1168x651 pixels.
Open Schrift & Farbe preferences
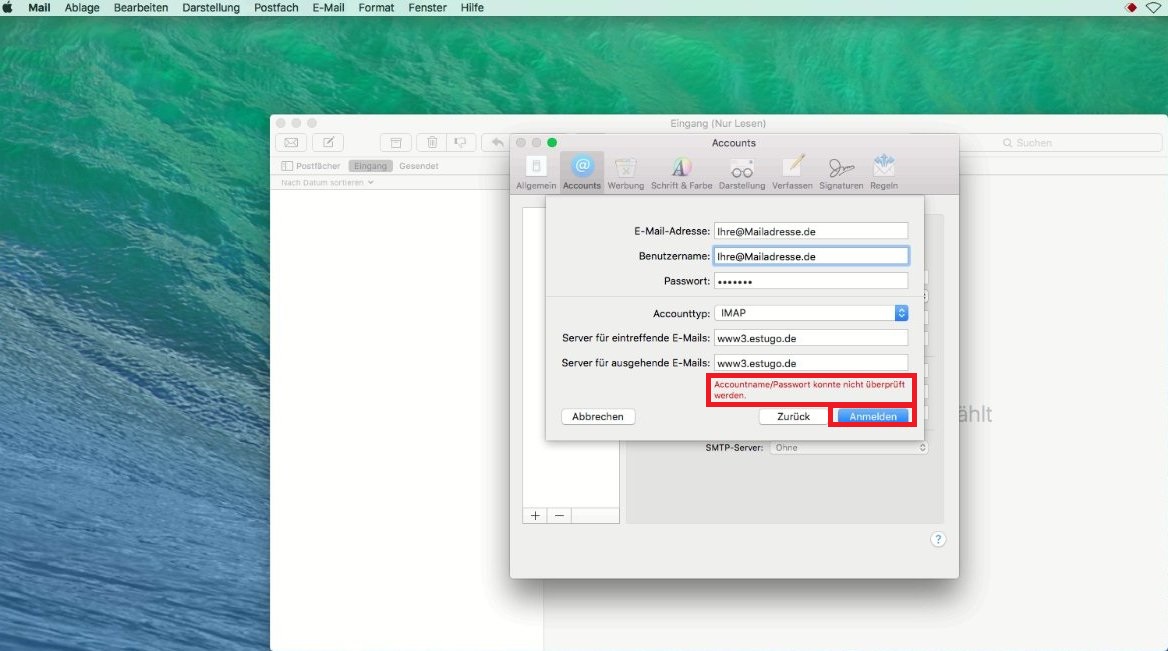[x=680, y=172]
